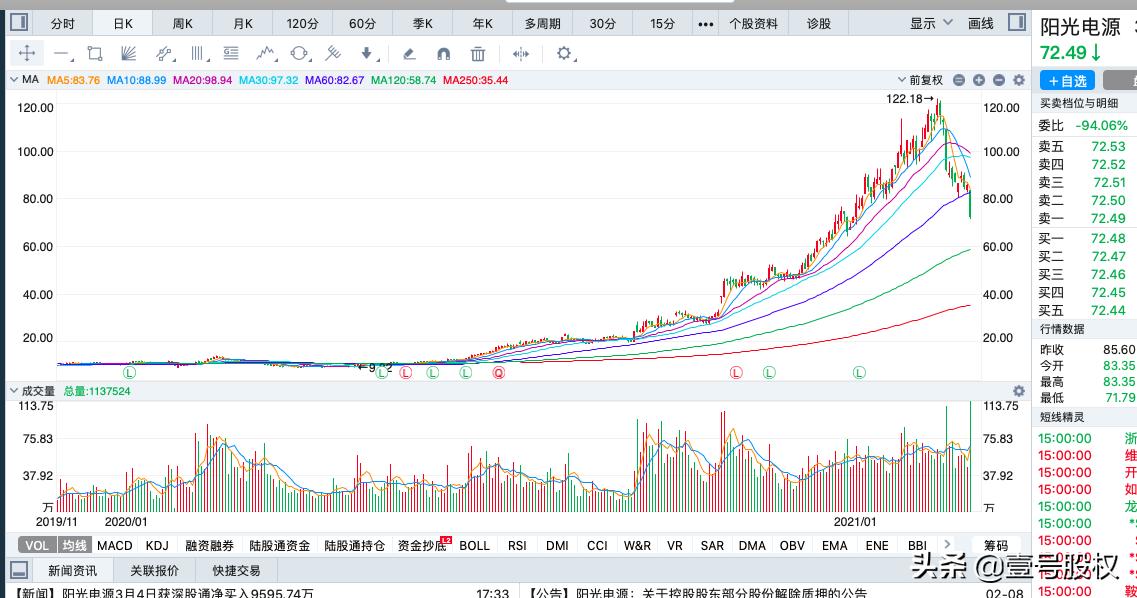
Task: Click the horizontal expand icon in the toolbar
Action: (x=520, y=54)
